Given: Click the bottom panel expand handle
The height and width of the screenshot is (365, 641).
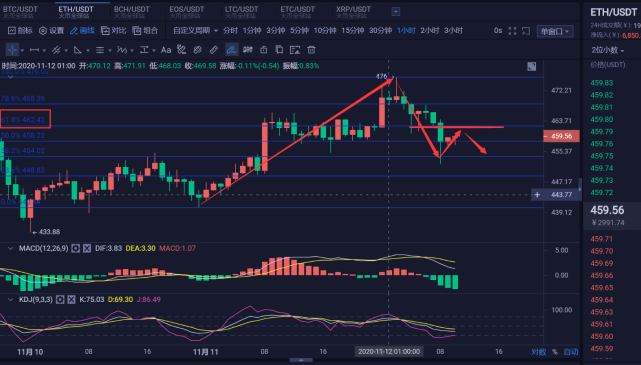Looking at the screenshot, I should click(301, 360).
